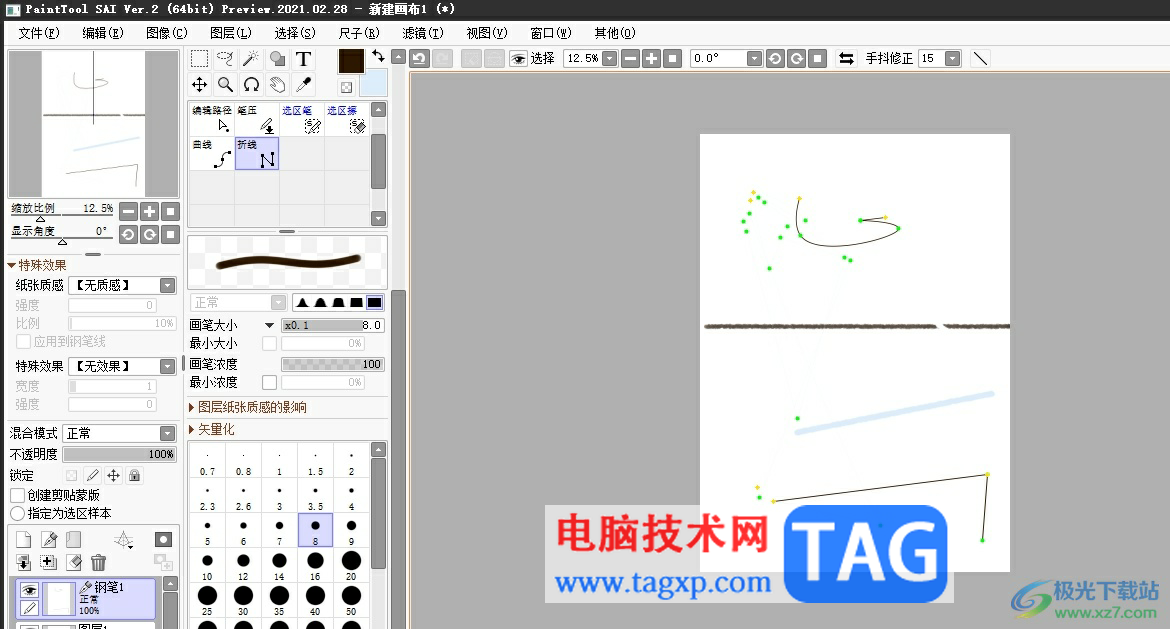Lock the layer completely with padlock icon
Image resolution: width=1170 pixels, height=629 pixels.
point(134,475)
